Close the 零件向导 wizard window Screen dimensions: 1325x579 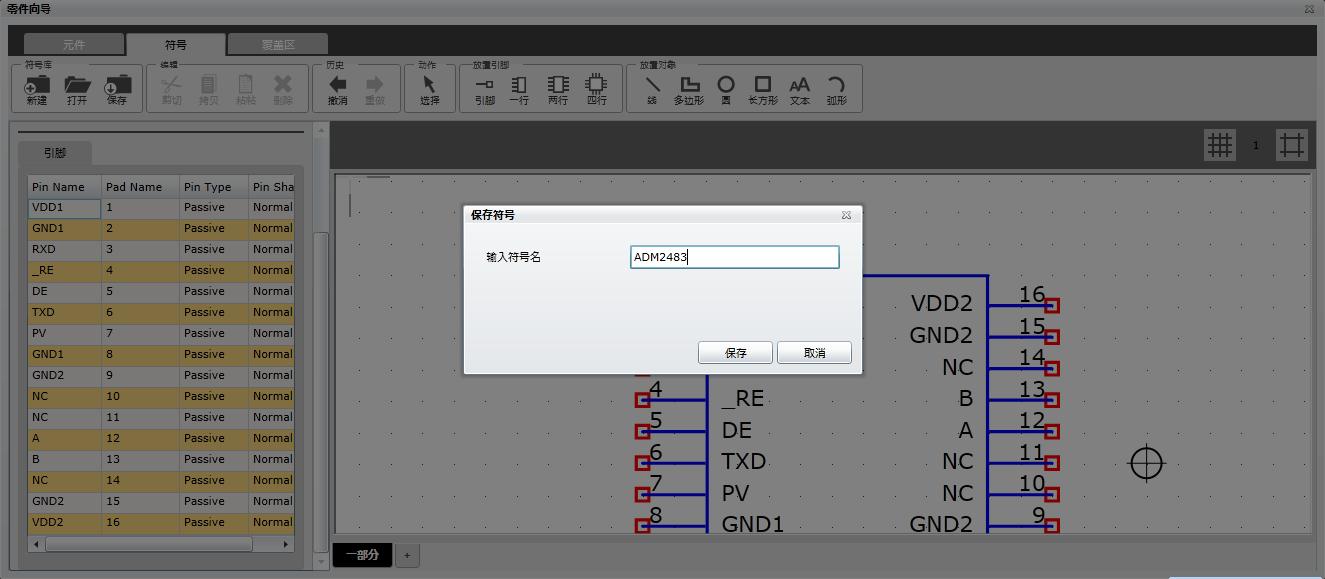(x=1309, y=9)
